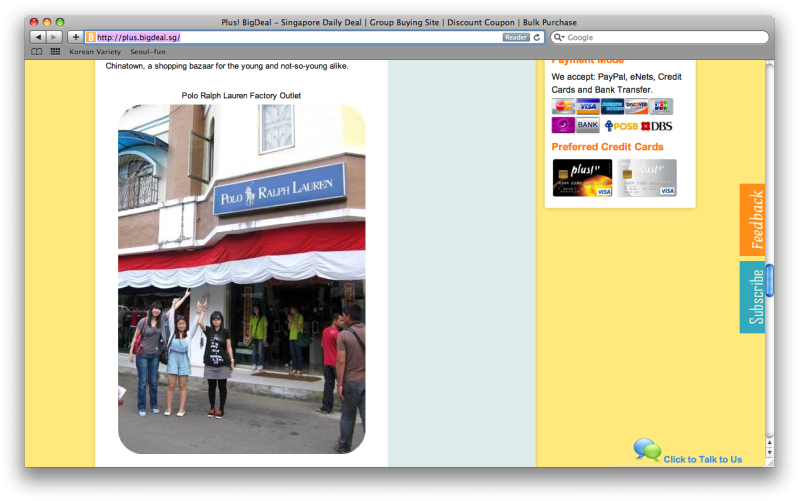Click the blue vertical scrollbar thumb

[769, 280]
